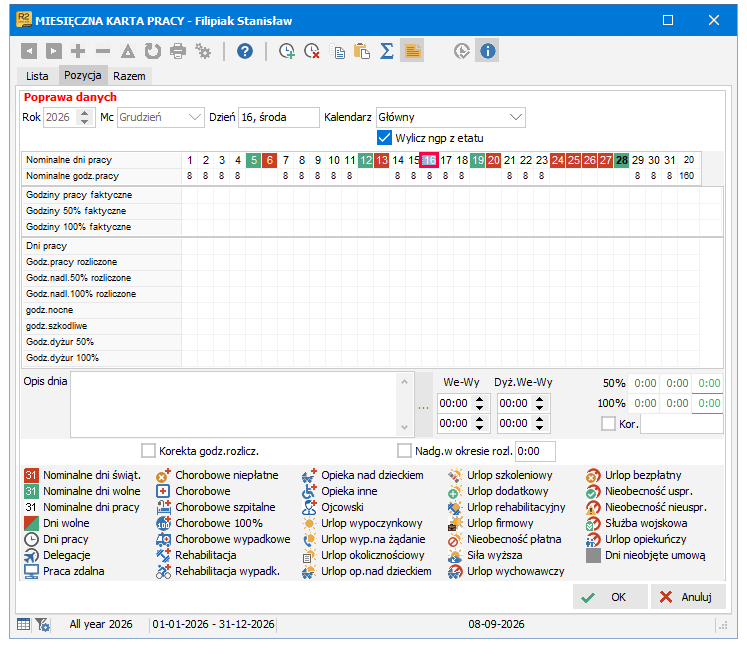The width and height of the screenshot is (747, 657).
Task: Decrease second Dyż.We-Wy time spinner
Action: point(539,428)
